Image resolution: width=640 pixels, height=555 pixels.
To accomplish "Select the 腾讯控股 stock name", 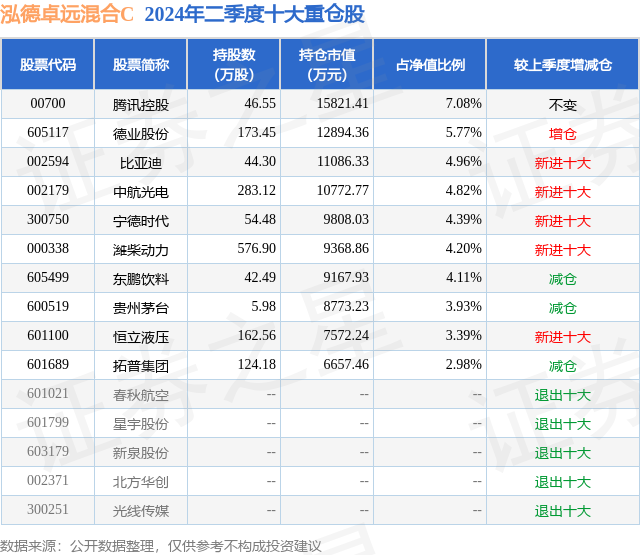I will pos(141,105).
